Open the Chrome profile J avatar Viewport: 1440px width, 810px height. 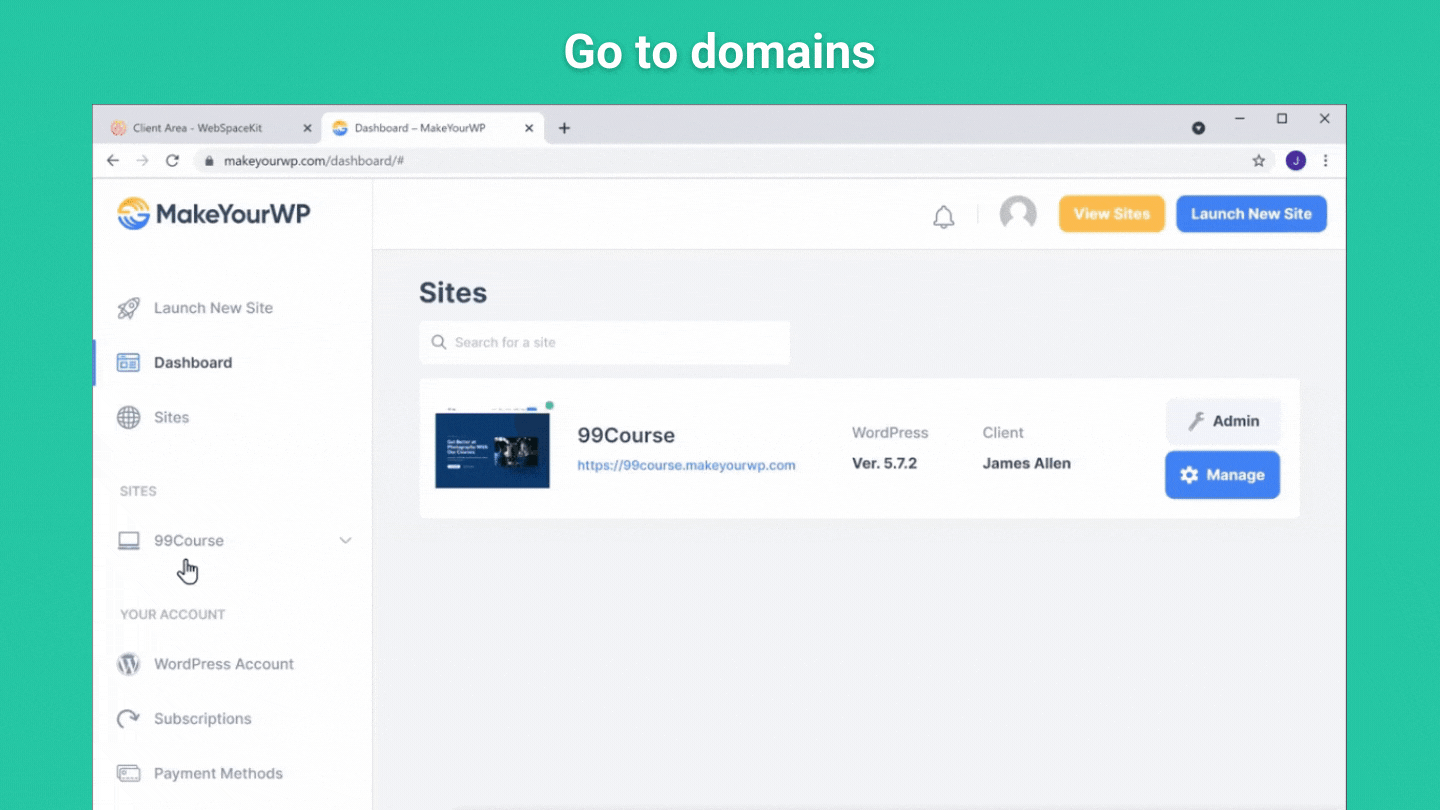1296,161
